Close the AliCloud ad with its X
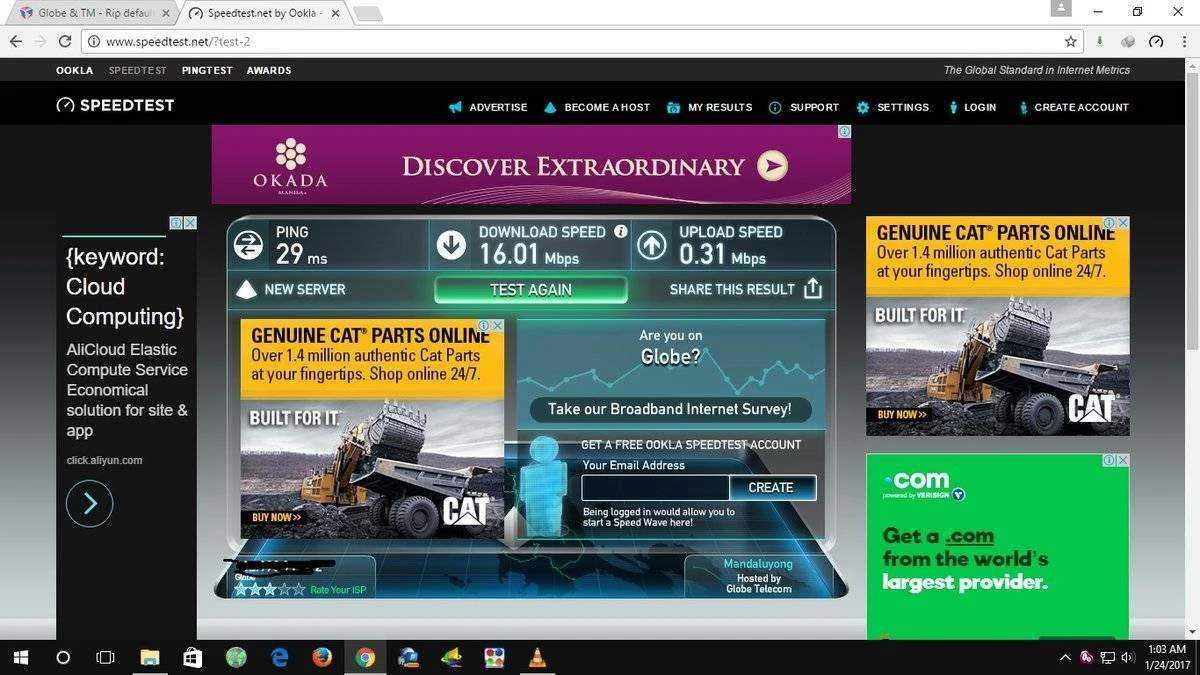1200x675 pixels. pos(190,223)
